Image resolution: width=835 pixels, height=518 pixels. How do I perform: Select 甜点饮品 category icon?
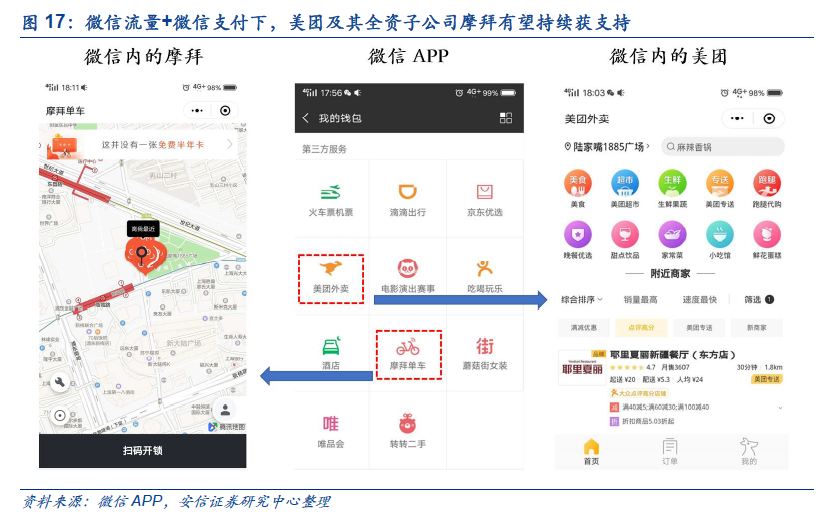click(625, 240)
